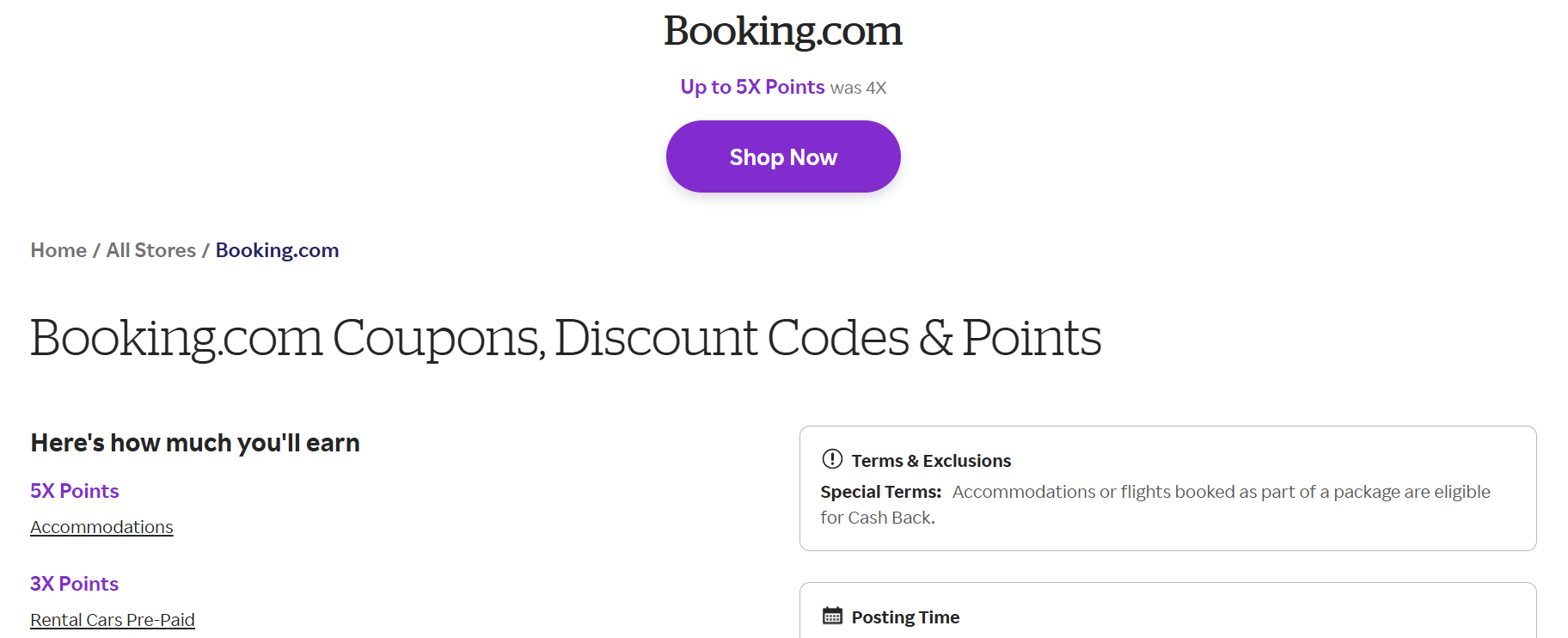Select the Cash Back terms description text
Screen dimensions: 1568x638
1155,504
